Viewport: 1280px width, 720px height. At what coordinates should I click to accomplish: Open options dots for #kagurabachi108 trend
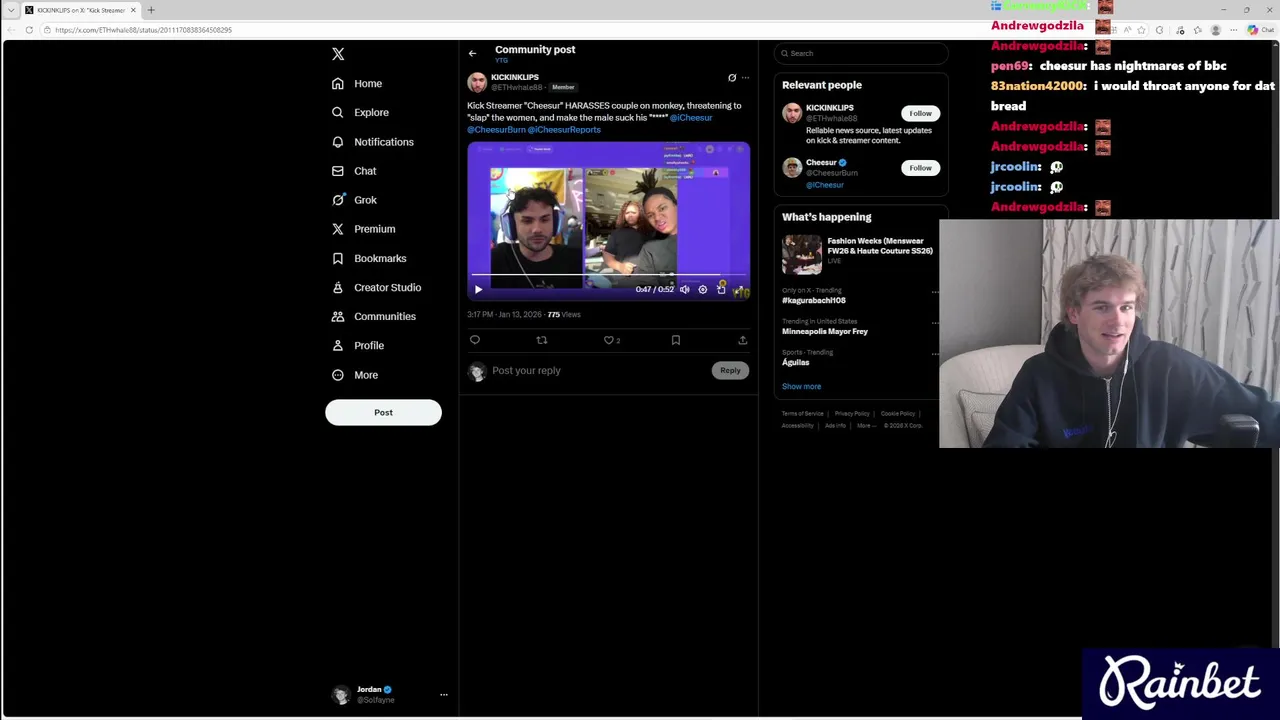click(935, 292)
